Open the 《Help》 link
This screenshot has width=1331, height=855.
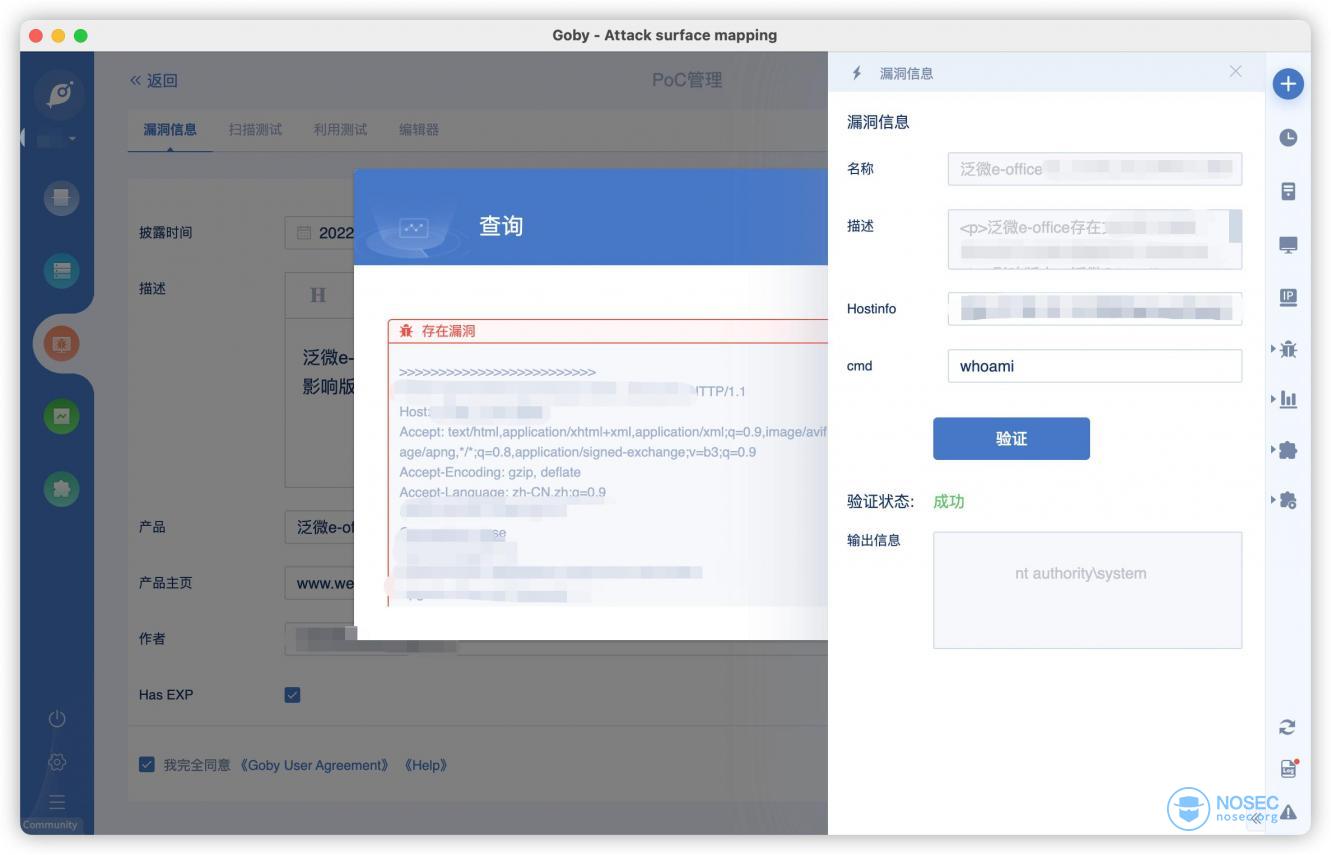pyautogui.click(x=426, y=765)
